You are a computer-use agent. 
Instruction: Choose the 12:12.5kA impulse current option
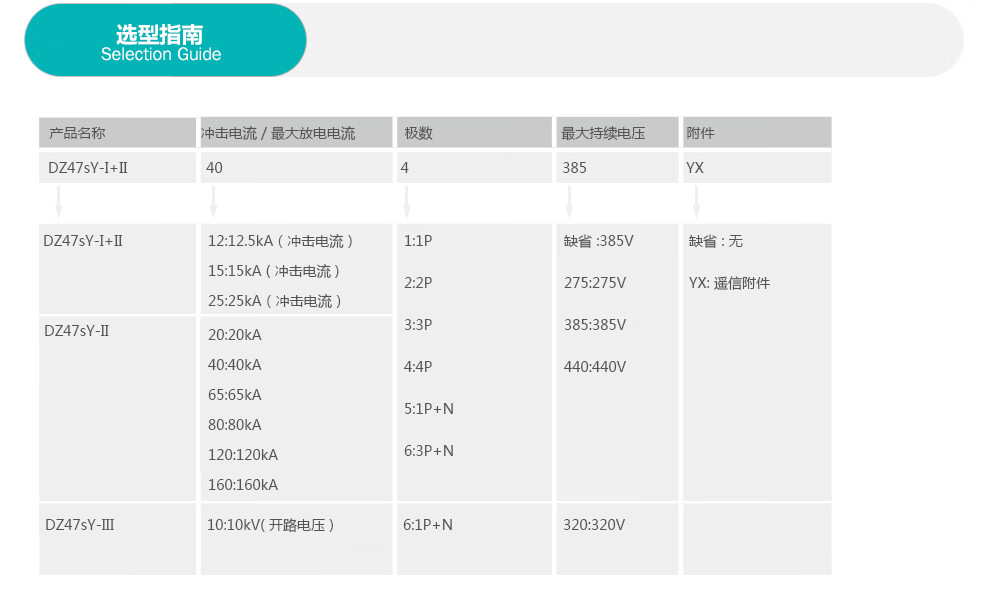[x=280, y=241]
